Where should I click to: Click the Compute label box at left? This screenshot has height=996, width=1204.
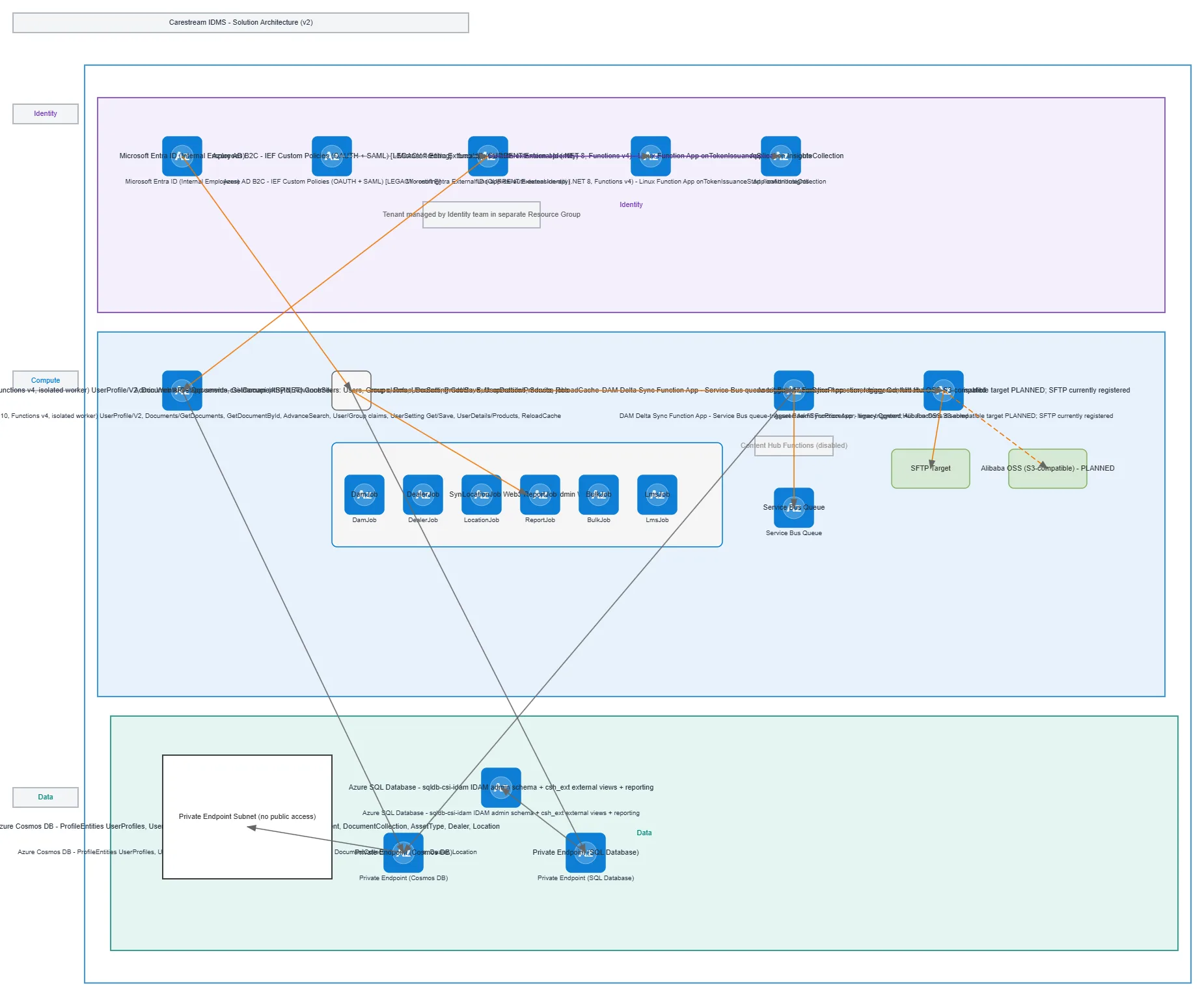(x=46, y=380)
